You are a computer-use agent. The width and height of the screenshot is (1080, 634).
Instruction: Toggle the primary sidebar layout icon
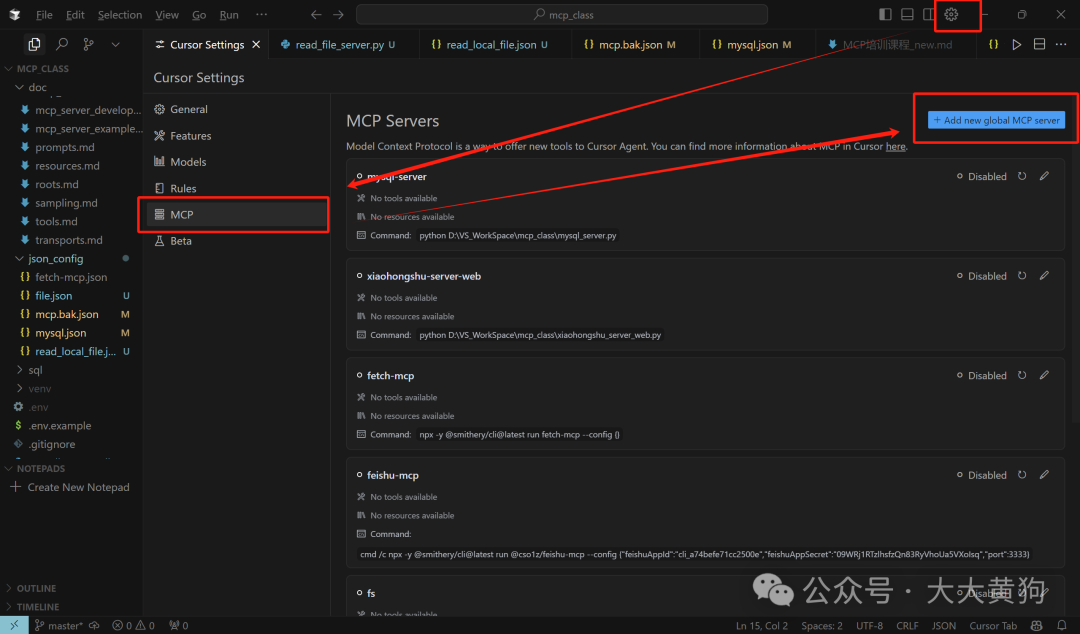886,14
